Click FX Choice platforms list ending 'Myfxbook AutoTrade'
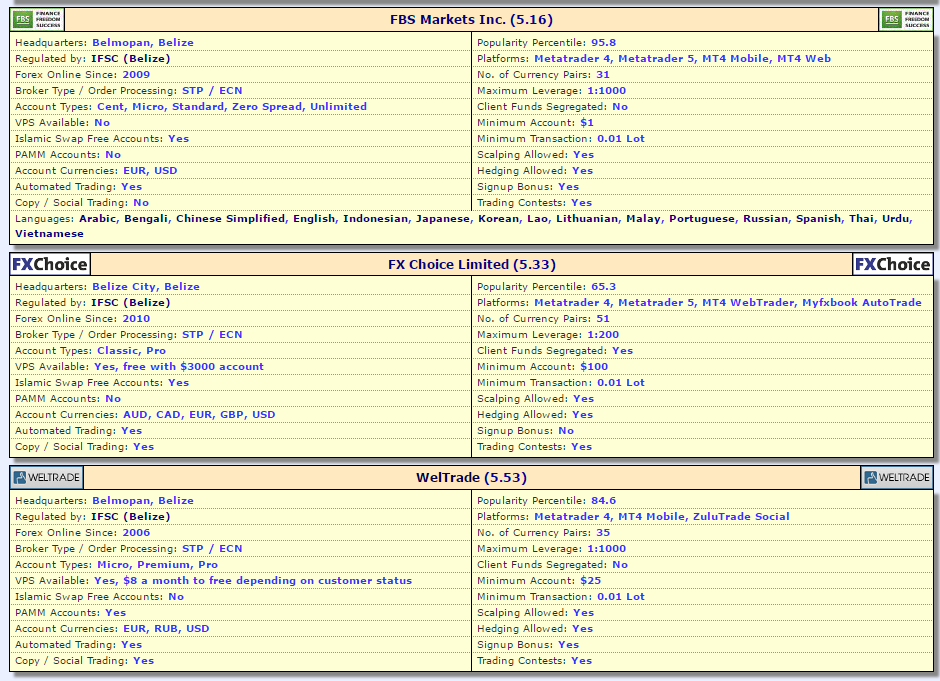 (x=728, y=303)
